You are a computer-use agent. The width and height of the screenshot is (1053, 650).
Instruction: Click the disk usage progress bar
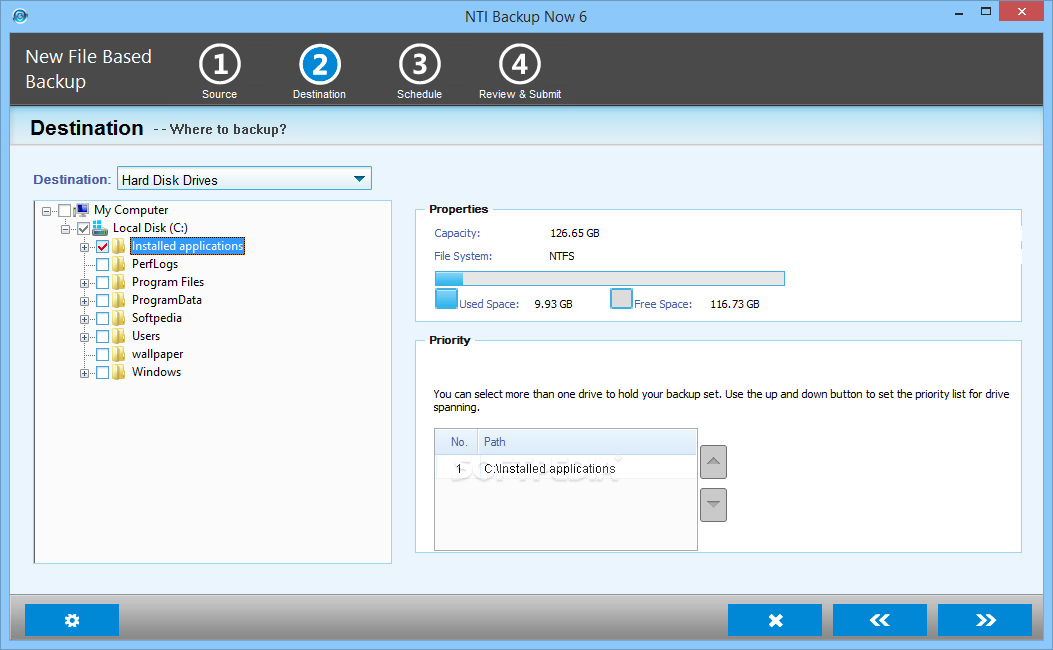tap(610, 279)
